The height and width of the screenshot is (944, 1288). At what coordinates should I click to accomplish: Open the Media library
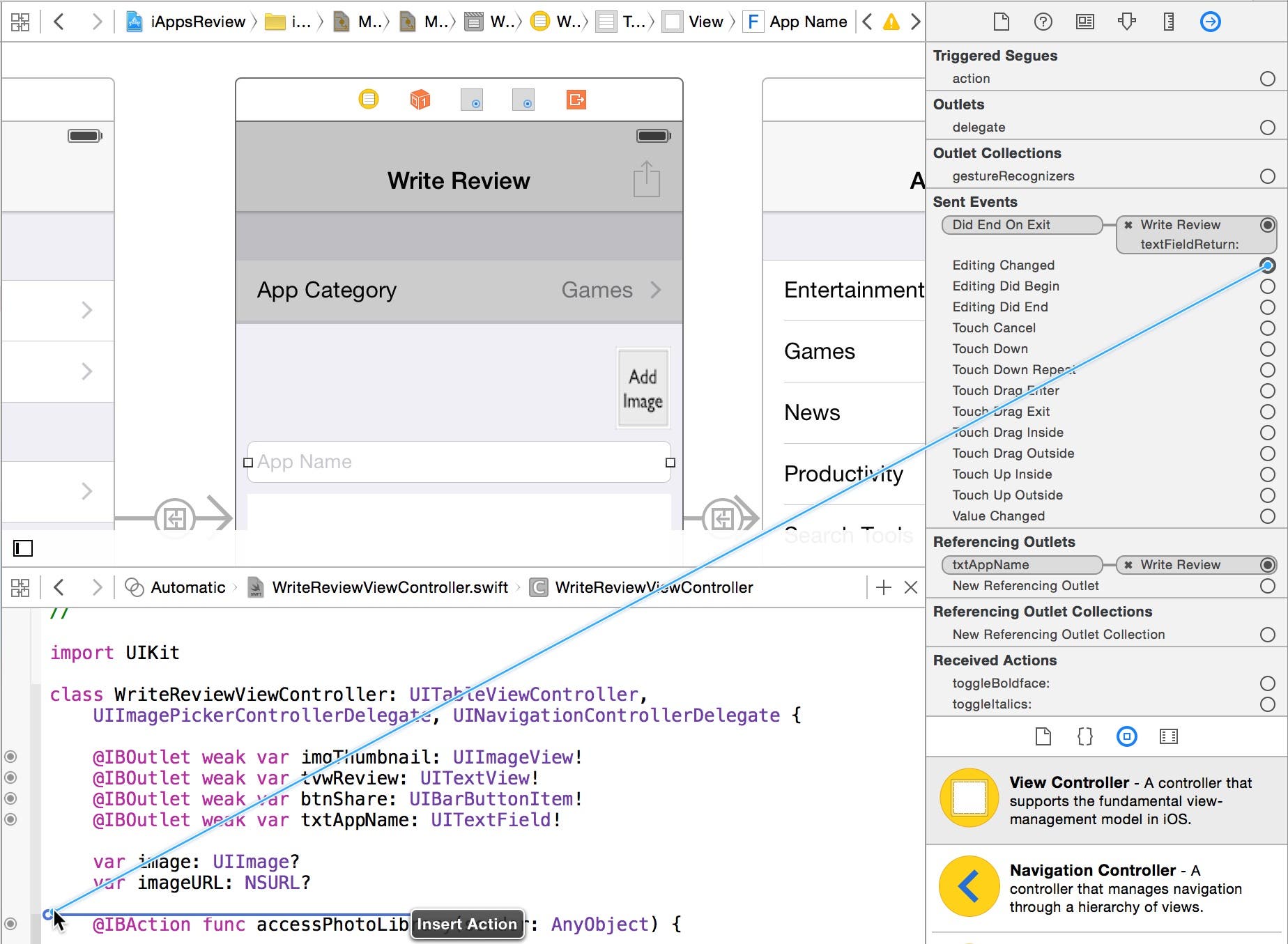[x=1169, y=736]
